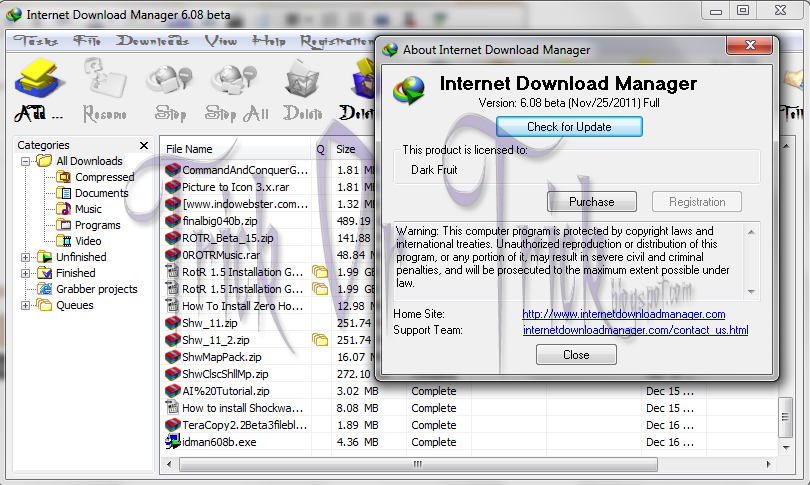
Task: Click the file icon of AI%20Tutorial.zip
Action: point(173,391)
